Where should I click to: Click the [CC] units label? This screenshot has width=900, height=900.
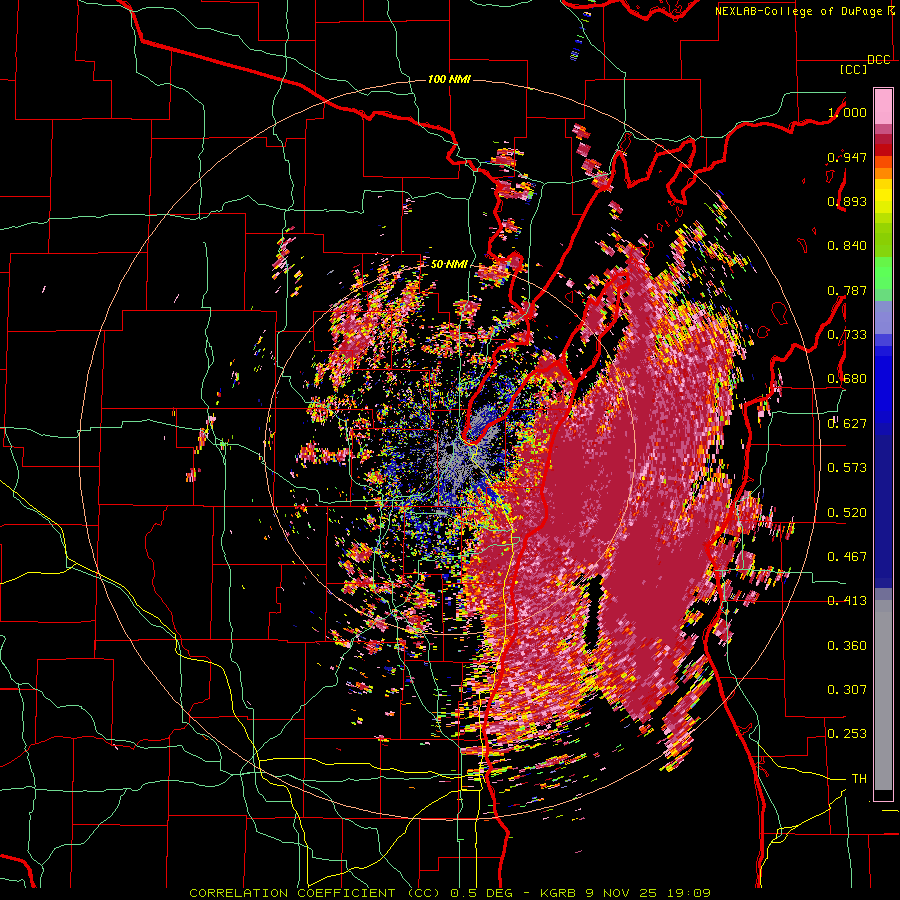pos(854,69)
